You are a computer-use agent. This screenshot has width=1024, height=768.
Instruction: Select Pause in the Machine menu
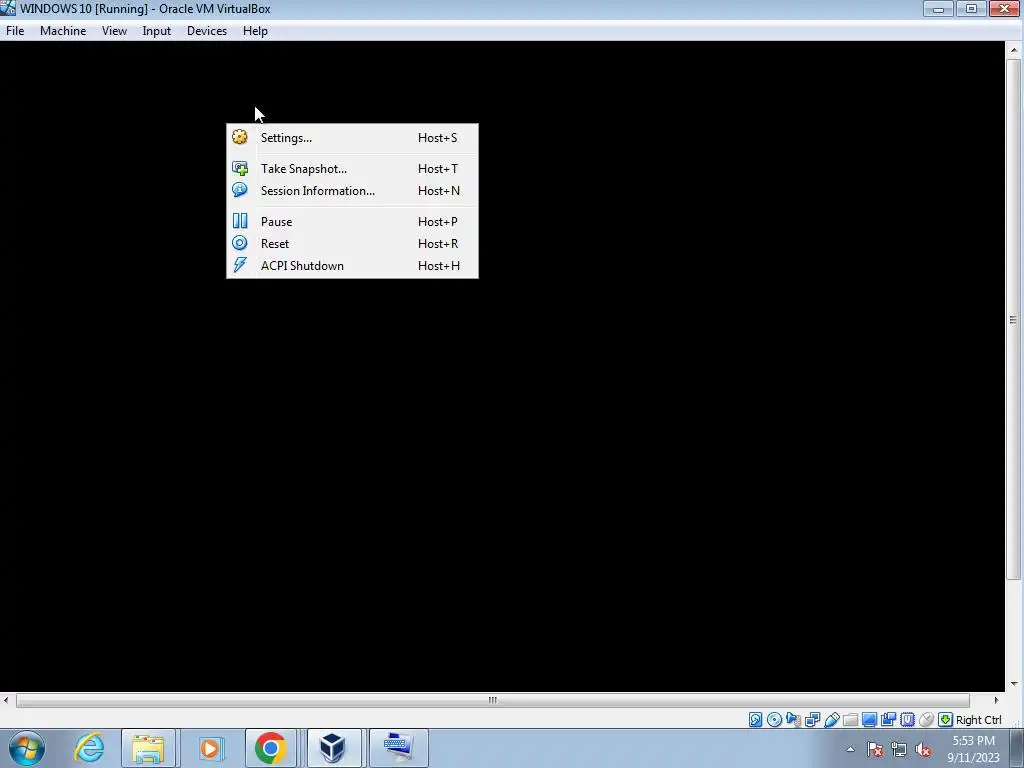click(x=352, y=221)
